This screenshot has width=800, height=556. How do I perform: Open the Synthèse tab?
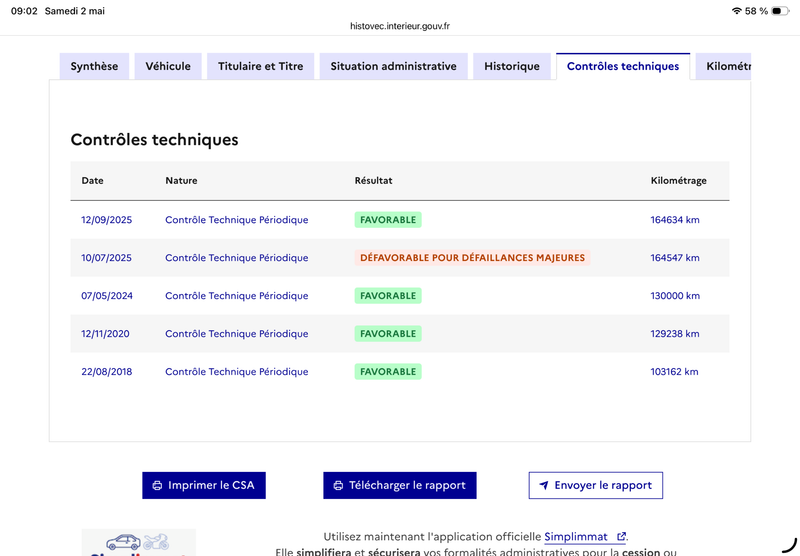(94, 66)
